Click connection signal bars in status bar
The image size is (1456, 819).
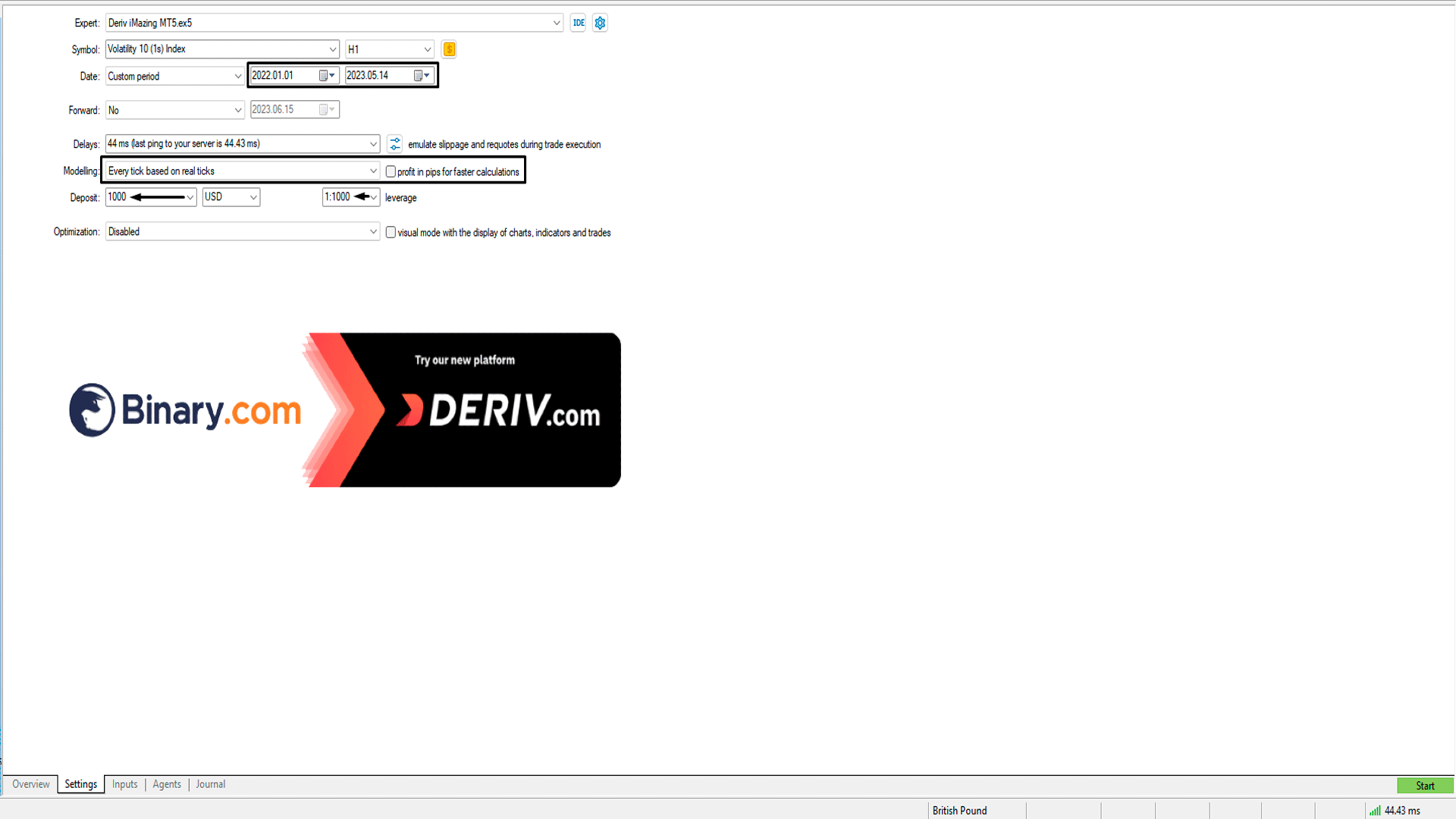(1375, 811)
